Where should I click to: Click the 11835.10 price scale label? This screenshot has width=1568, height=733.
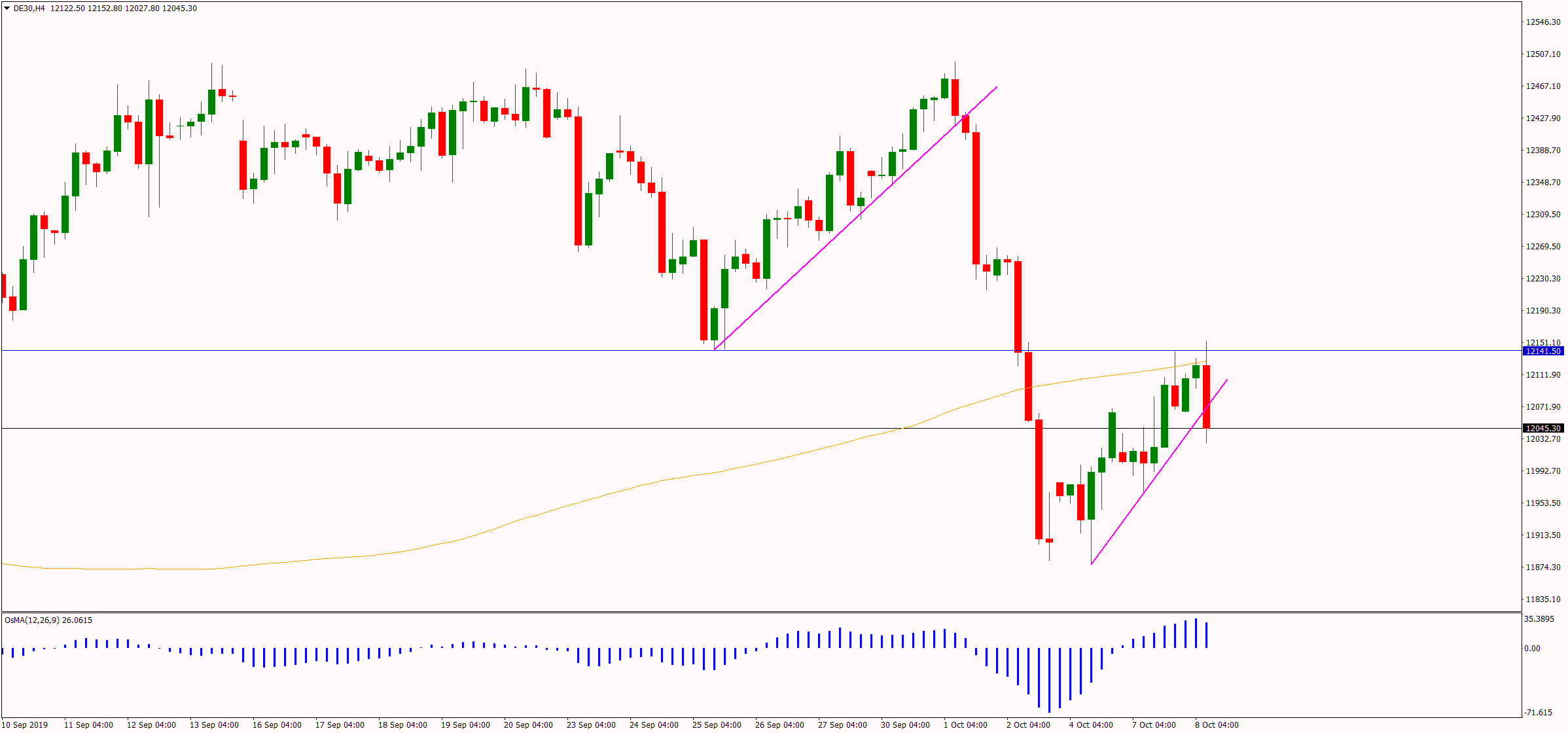(x=1543, y=599)
